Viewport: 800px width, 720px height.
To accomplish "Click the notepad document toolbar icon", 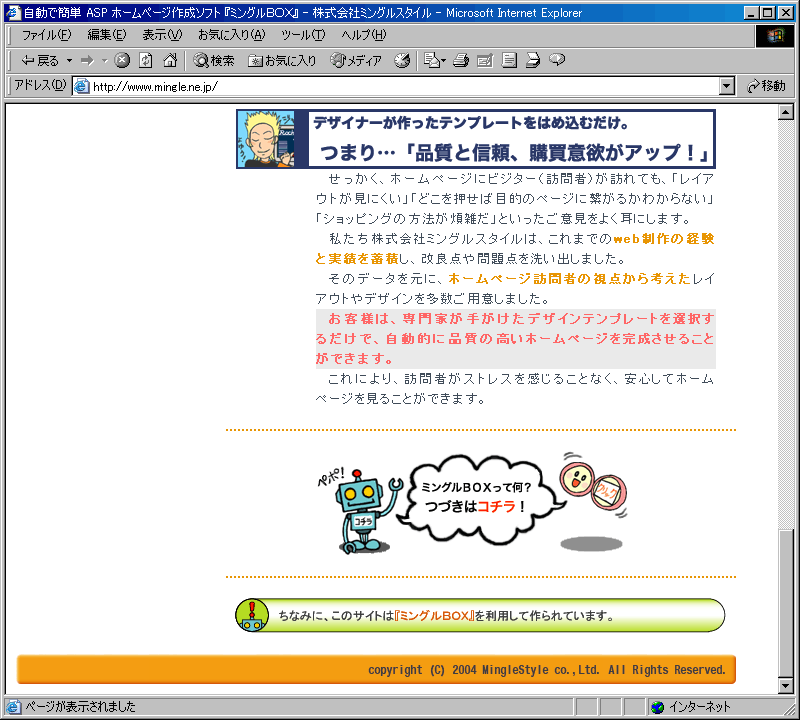I will (509, 61).
